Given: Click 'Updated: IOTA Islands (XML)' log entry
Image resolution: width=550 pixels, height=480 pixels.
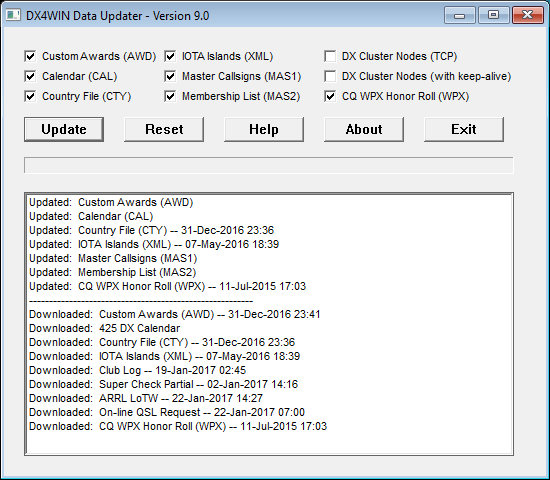Looking at the screenshot, I should [x=154, y=245].
